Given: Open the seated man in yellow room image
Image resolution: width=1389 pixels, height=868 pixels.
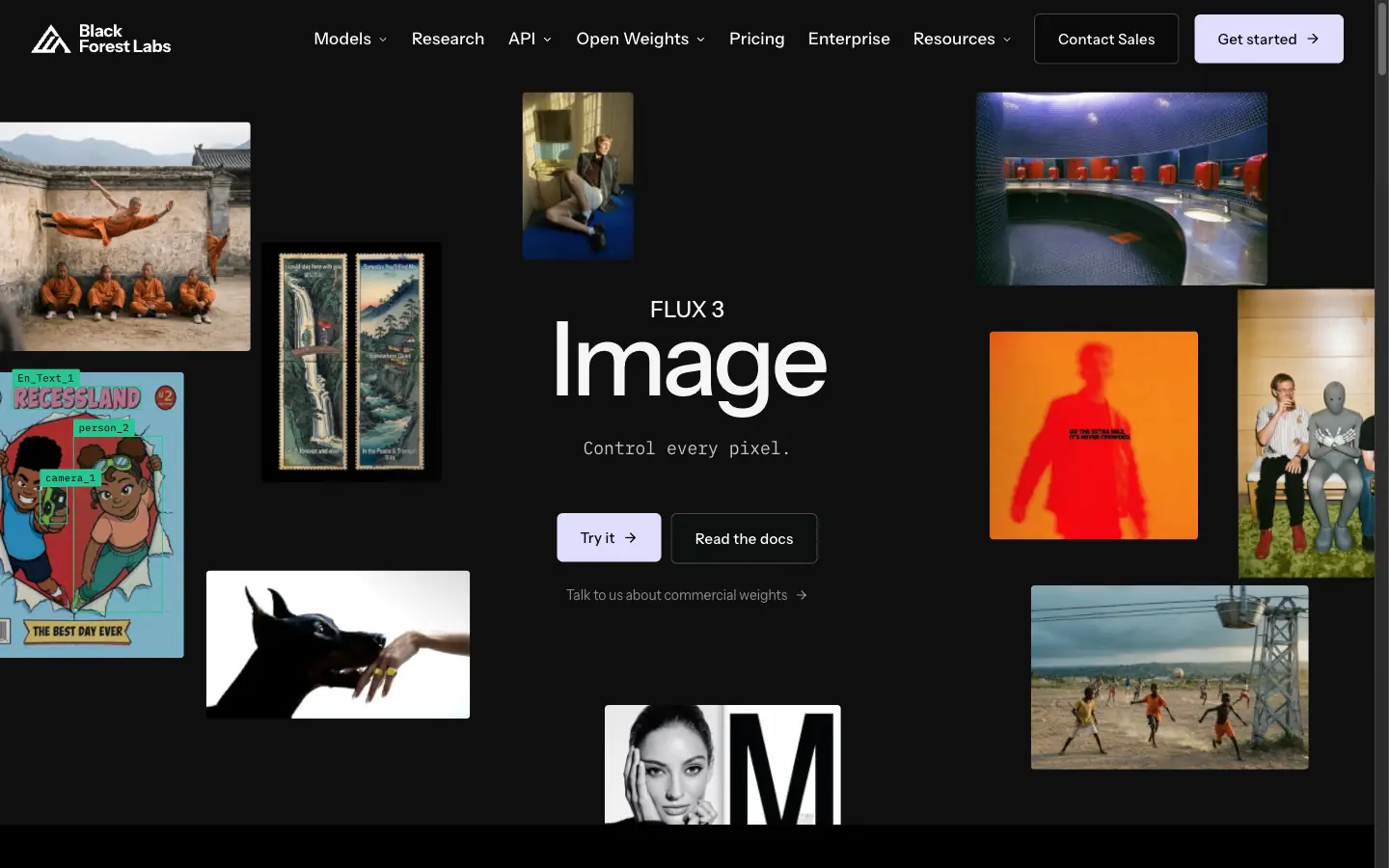Looking at the screenshot, I should pos(578,176).
